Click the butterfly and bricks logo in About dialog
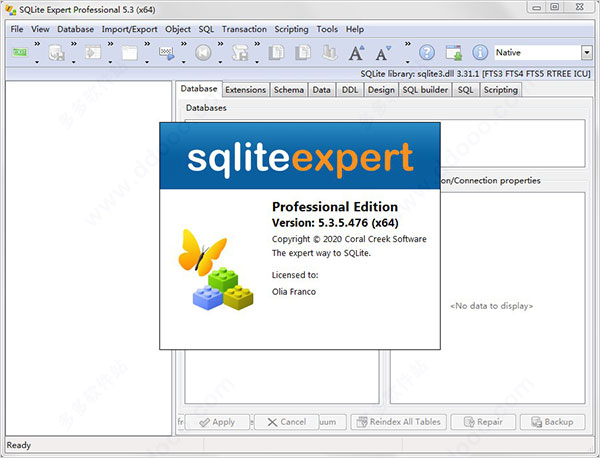 click(215, 269)
